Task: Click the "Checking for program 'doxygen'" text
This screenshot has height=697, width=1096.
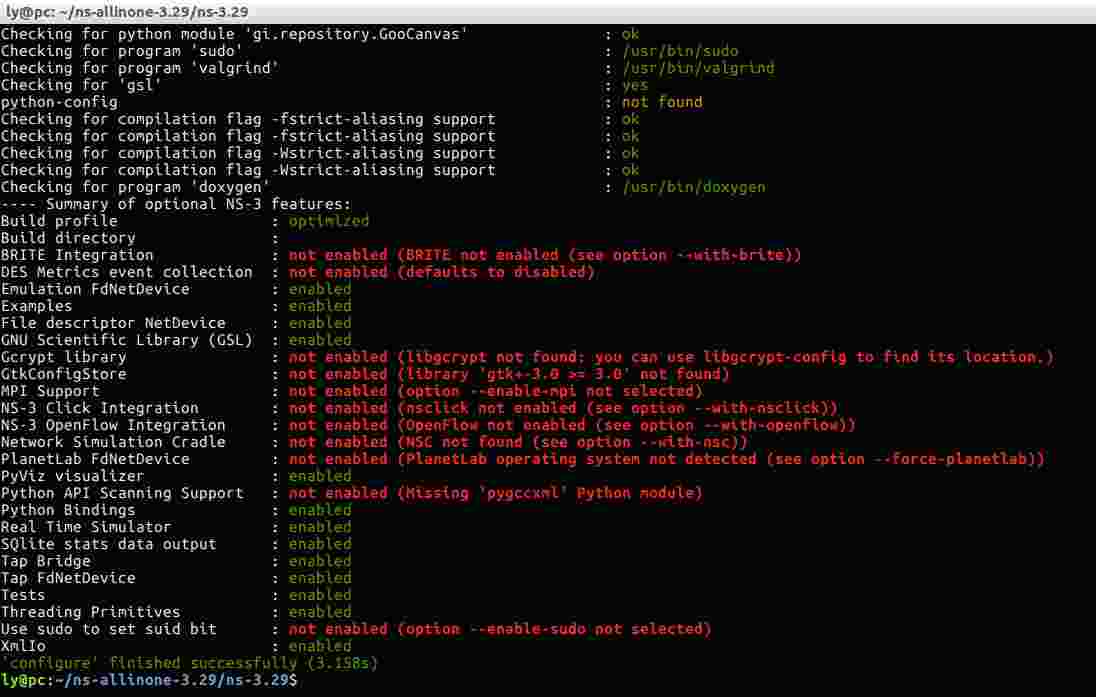Action: (135, 187)
